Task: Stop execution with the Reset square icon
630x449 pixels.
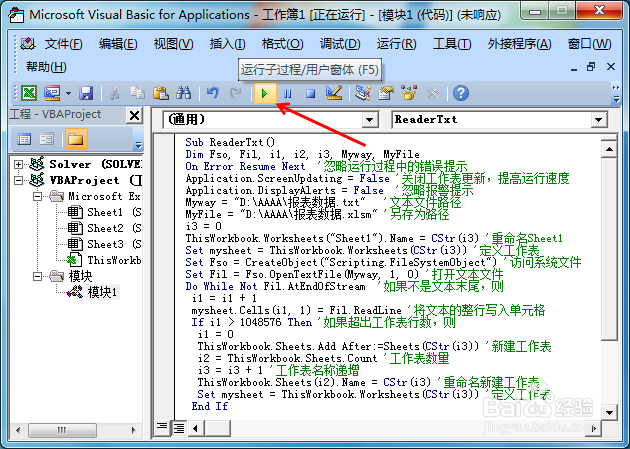Action: click(311, 94)
